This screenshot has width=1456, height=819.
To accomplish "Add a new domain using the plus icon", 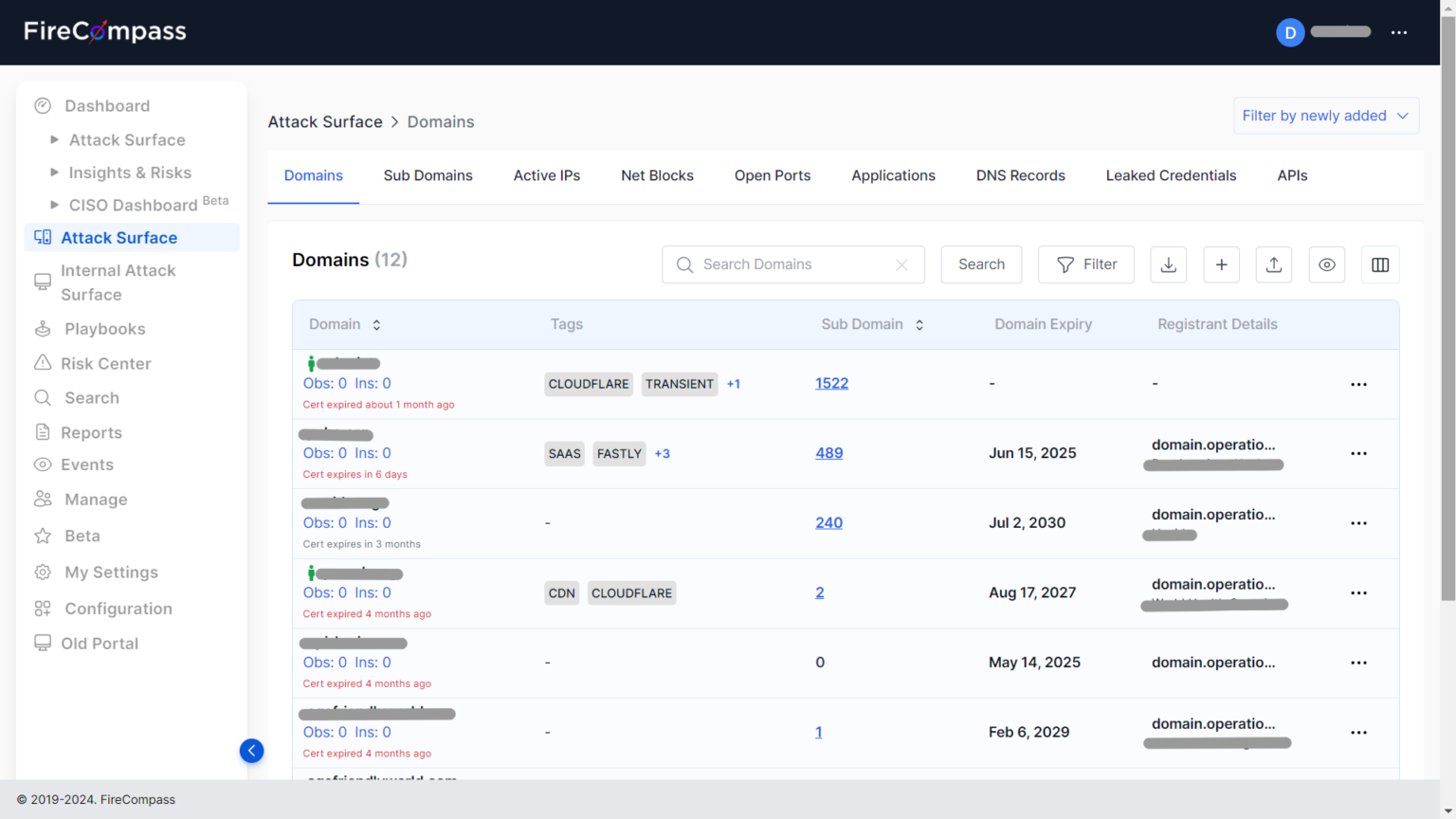I will tap(1221, 264).
